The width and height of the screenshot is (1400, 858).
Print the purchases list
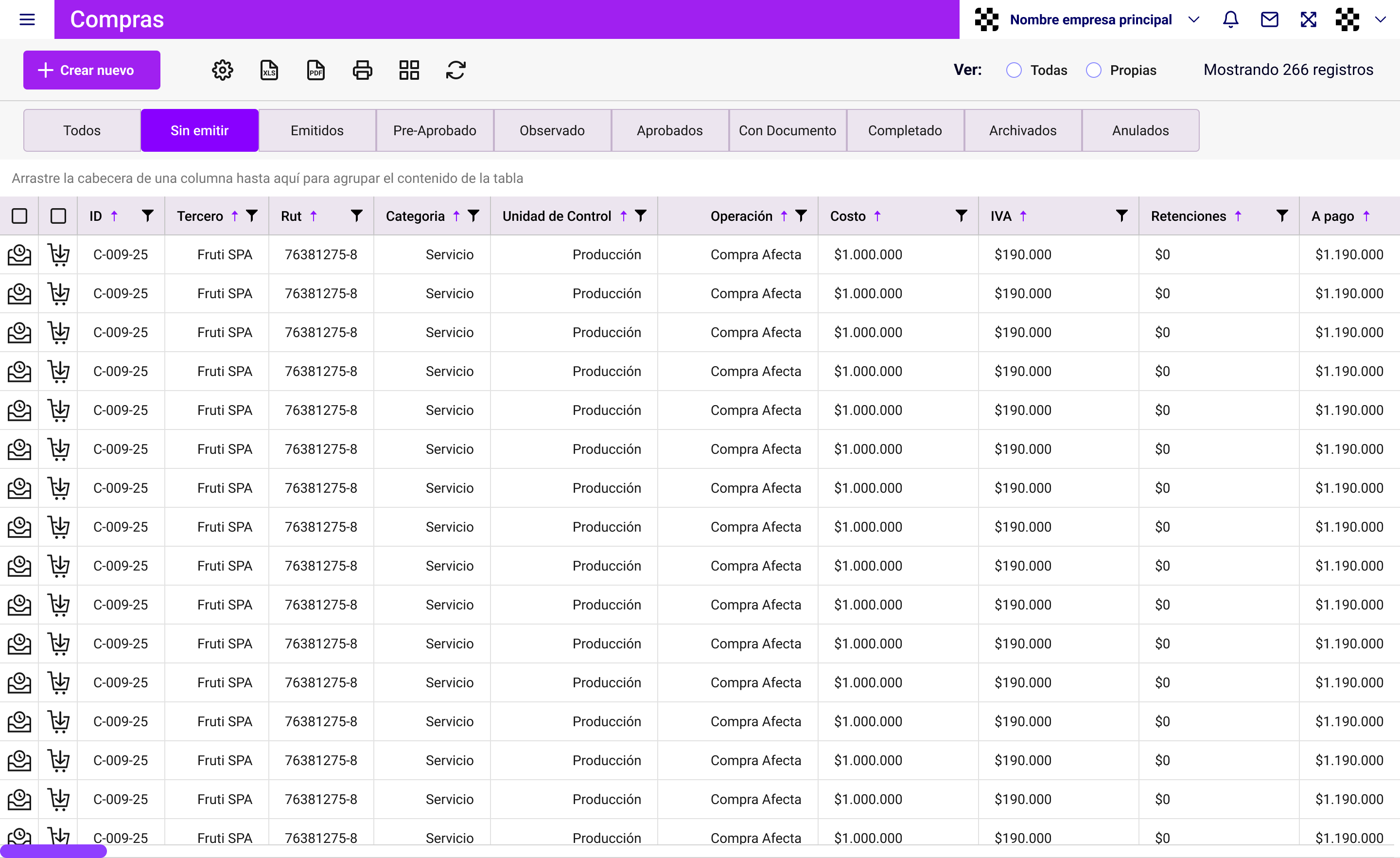click(363, 70)
